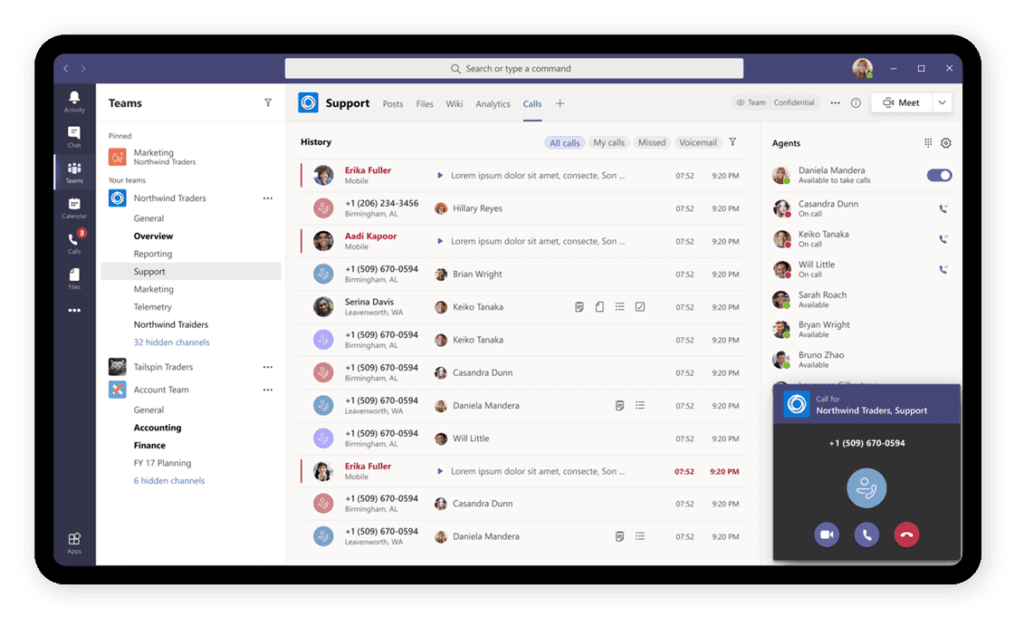Screen dimensions: 1024x627
Task: Start a meeting with Meet button
Action: [x=901, y=103]
